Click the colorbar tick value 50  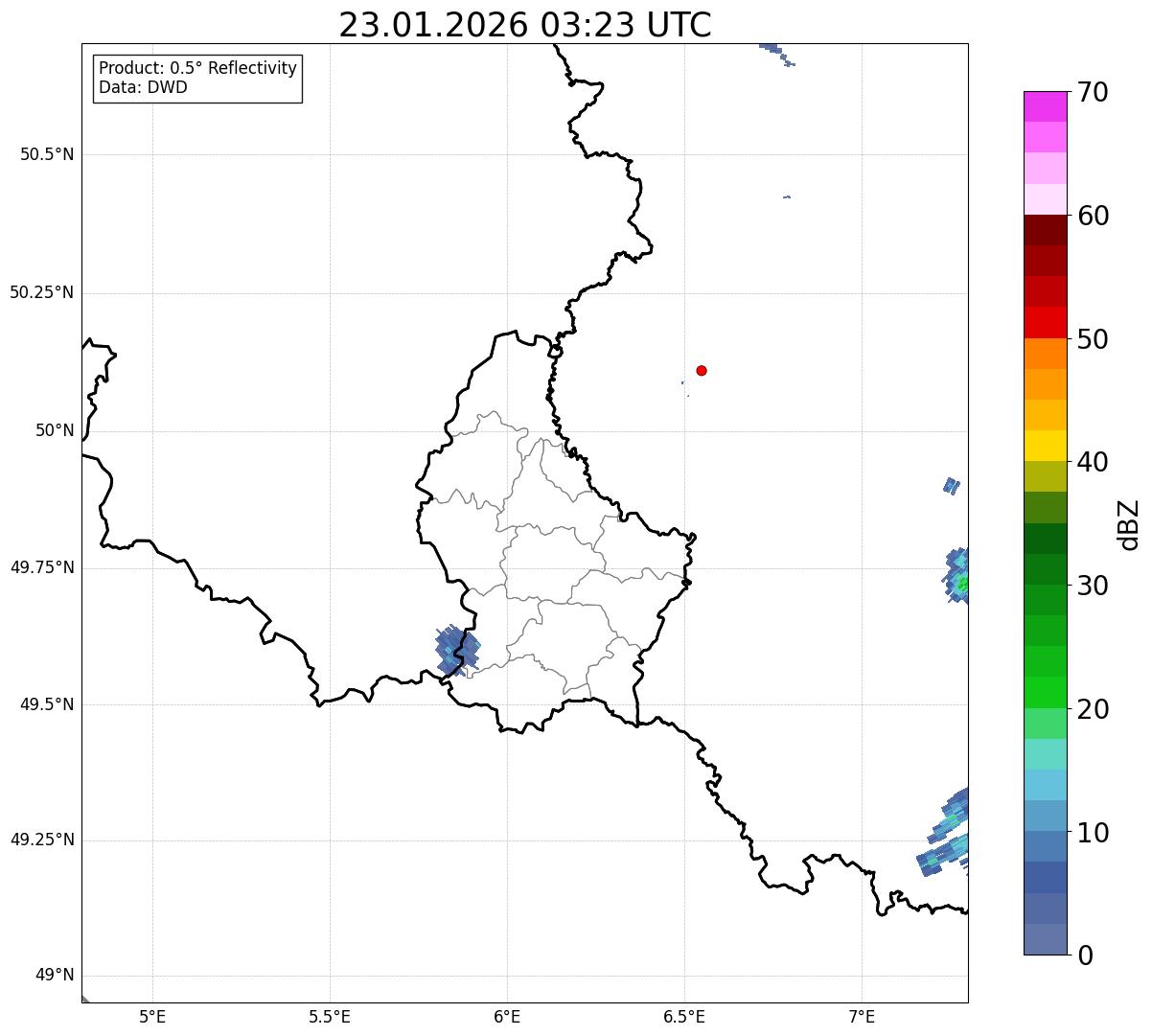click(x=1093, y=339)
